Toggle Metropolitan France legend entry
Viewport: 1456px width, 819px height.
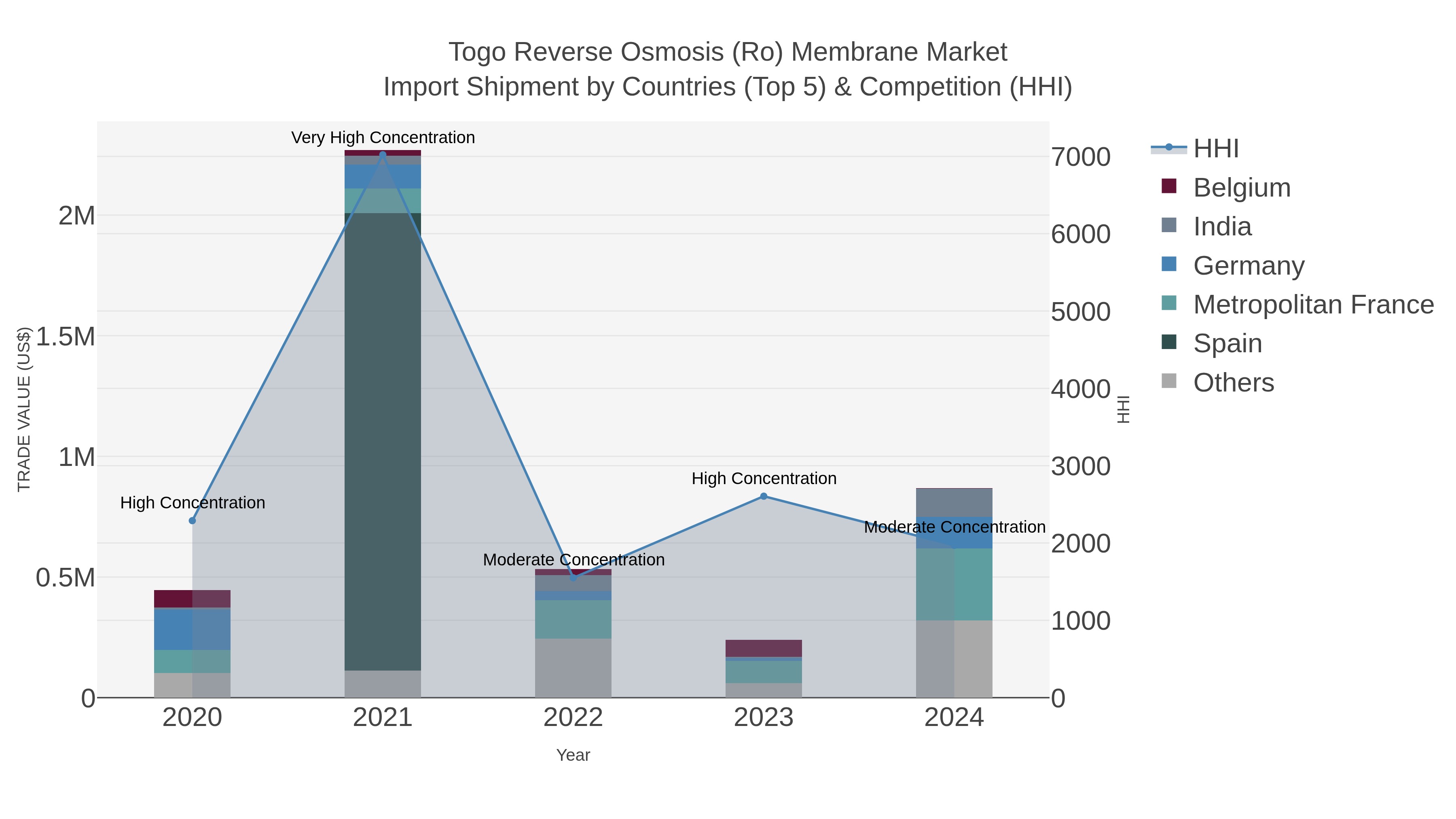pos(1297,305)
